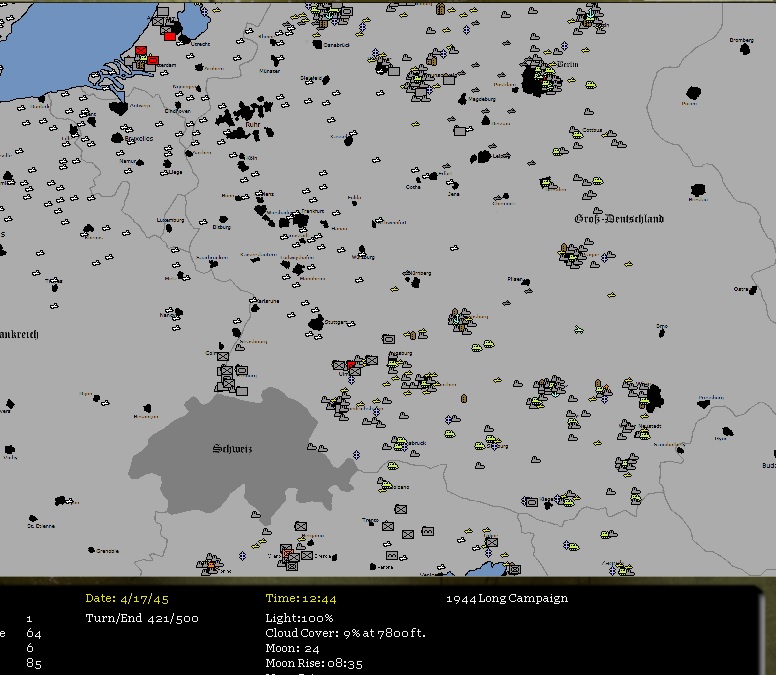This screenshot has width=776, height=675.
Task: Click the Bromberg city marker
Action: coord(745,48)
